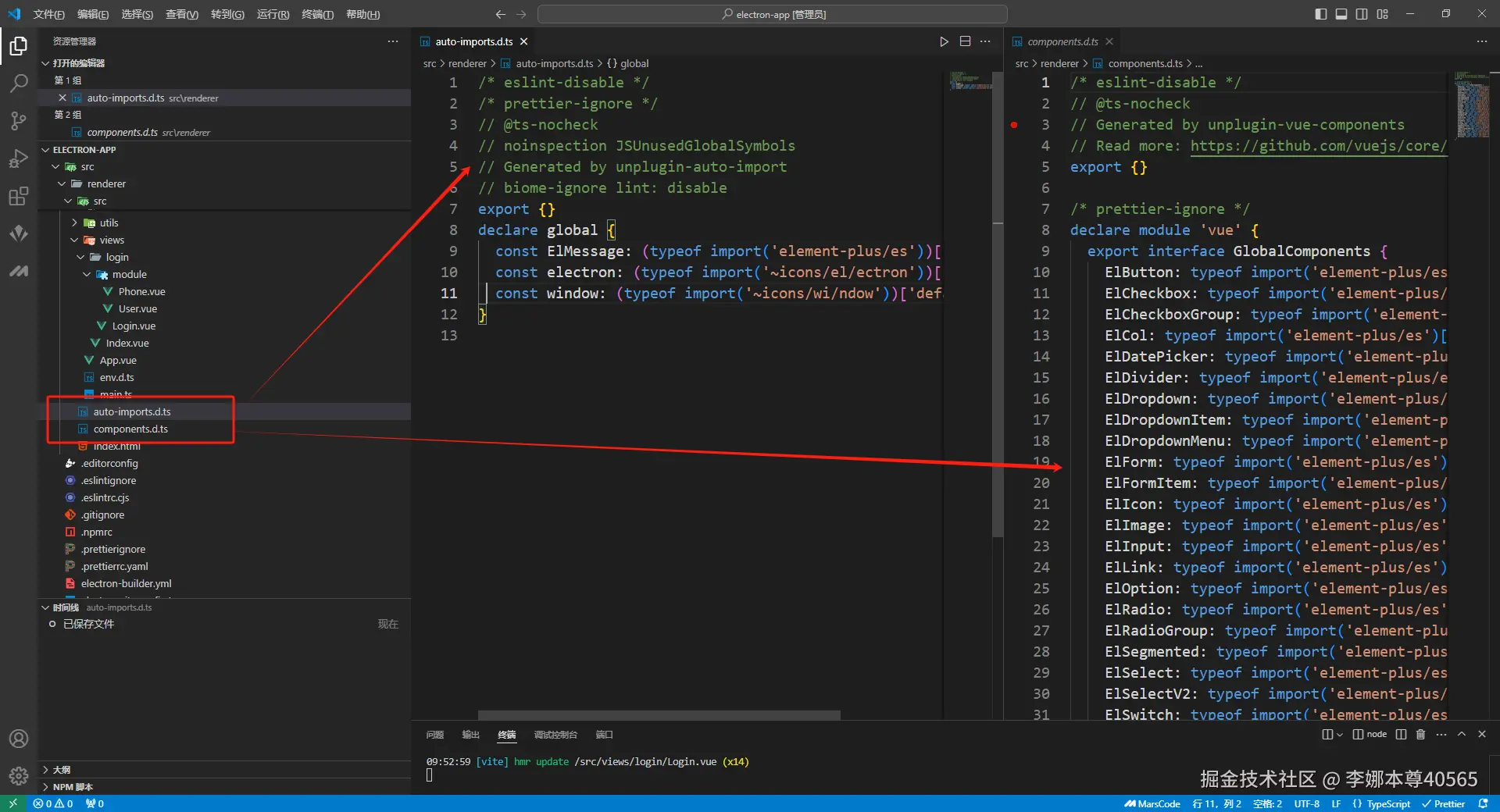Open the Manage settings gear
This screenshot has width=1500, height=812.
coord(19,775)
